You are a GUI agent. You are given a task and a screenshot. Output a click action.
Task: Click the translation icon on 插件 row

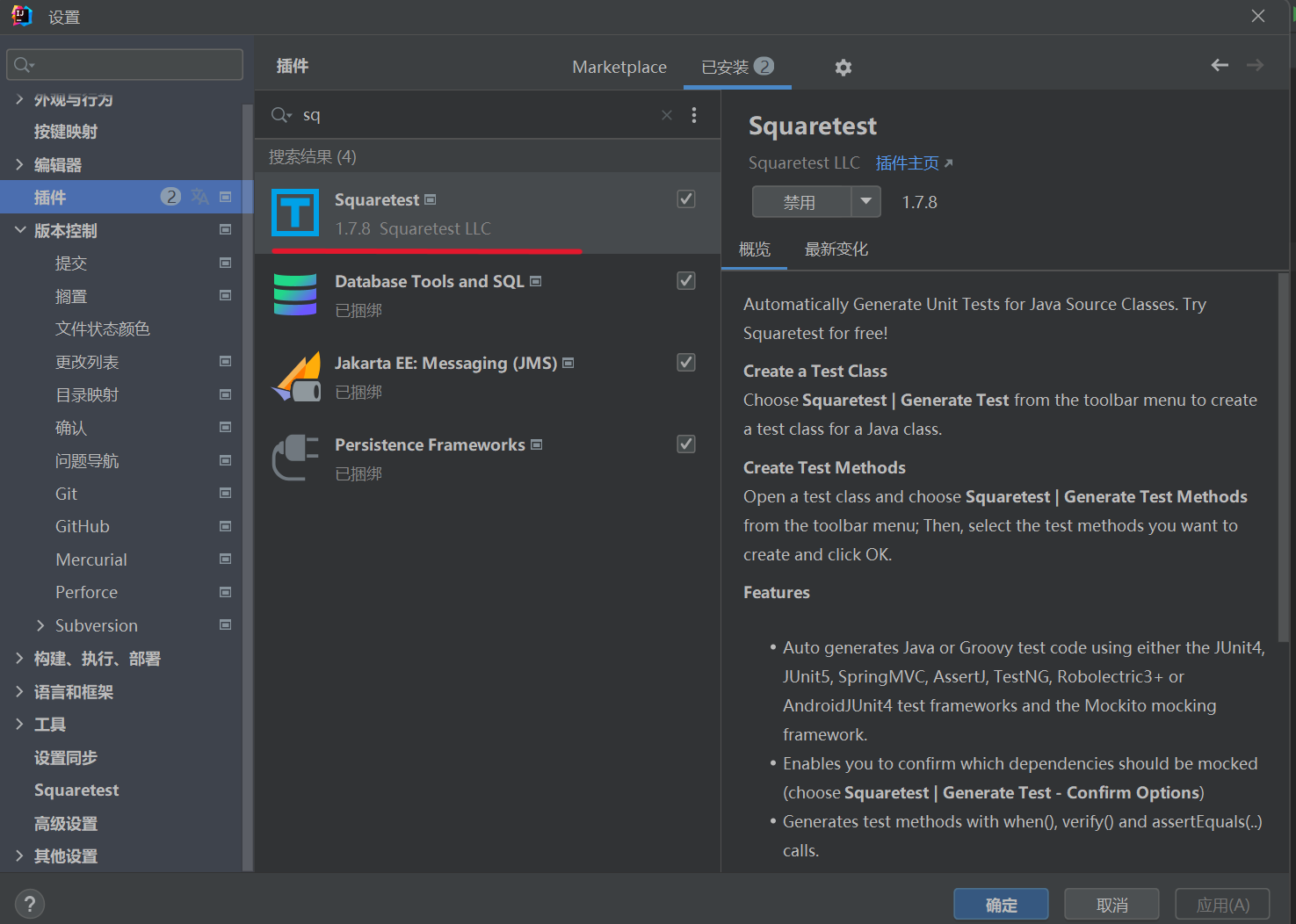pos(199,197)
